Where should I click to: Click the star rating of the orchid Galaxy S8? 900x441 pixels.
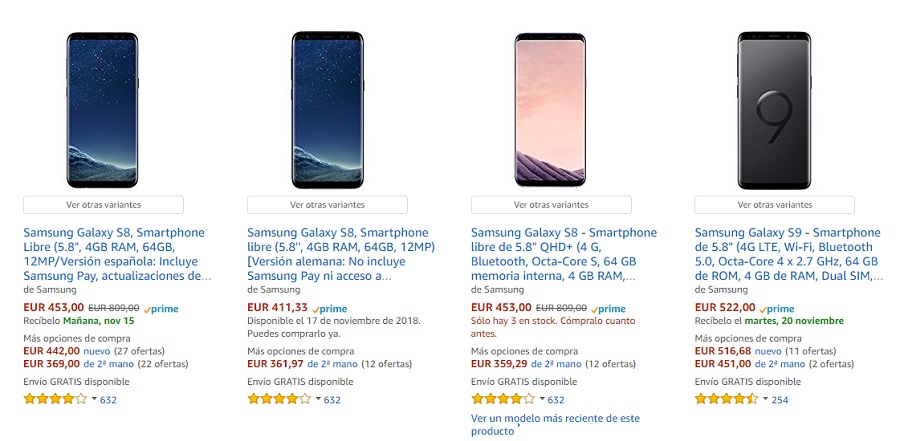point(502,399)
